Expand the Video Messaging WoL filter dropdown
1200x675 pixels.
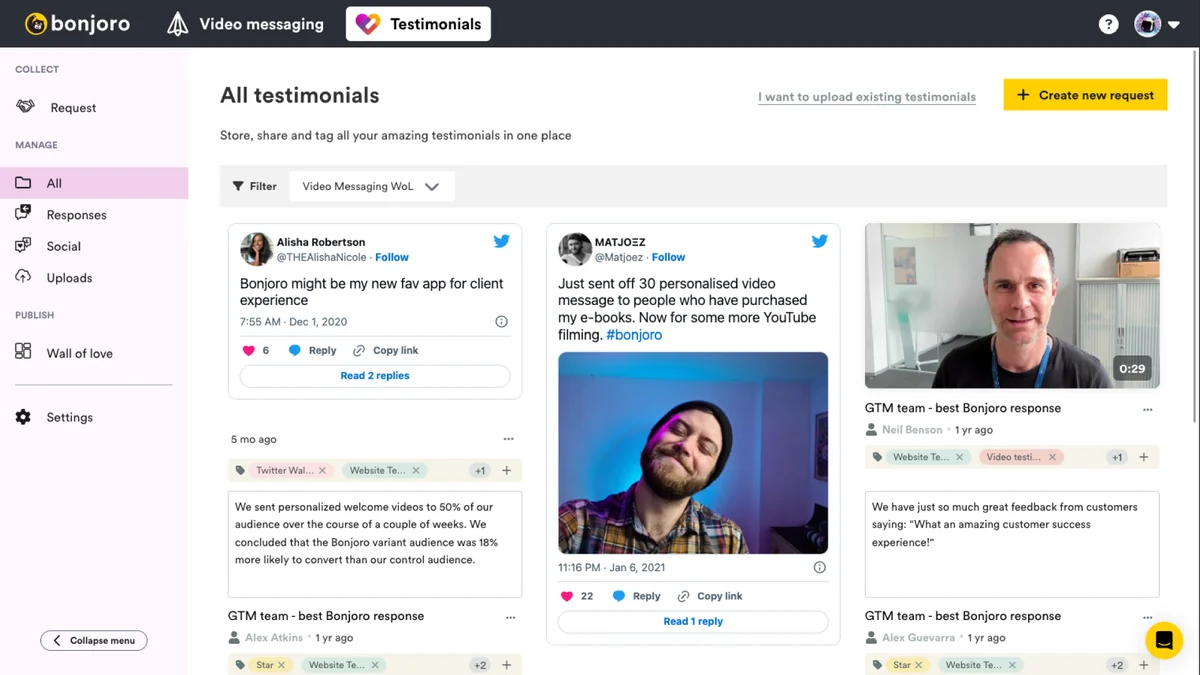[x=371, y=186]
